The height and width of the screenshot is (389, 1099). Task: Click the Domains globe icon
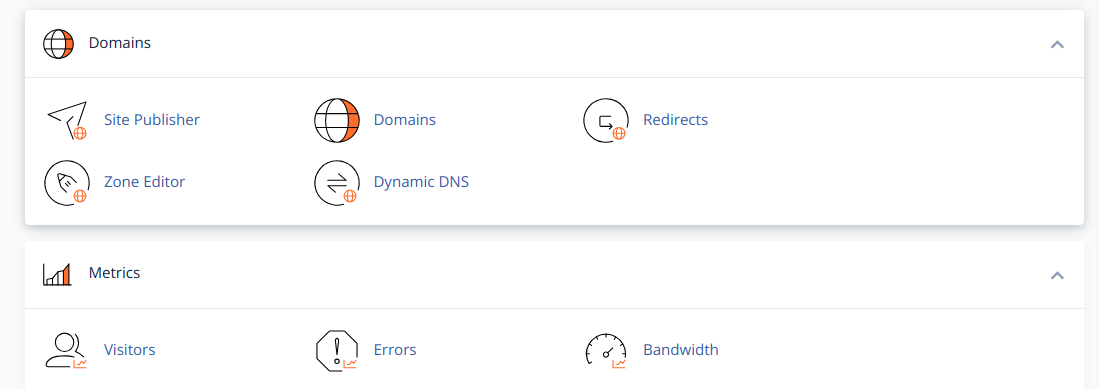336,120
